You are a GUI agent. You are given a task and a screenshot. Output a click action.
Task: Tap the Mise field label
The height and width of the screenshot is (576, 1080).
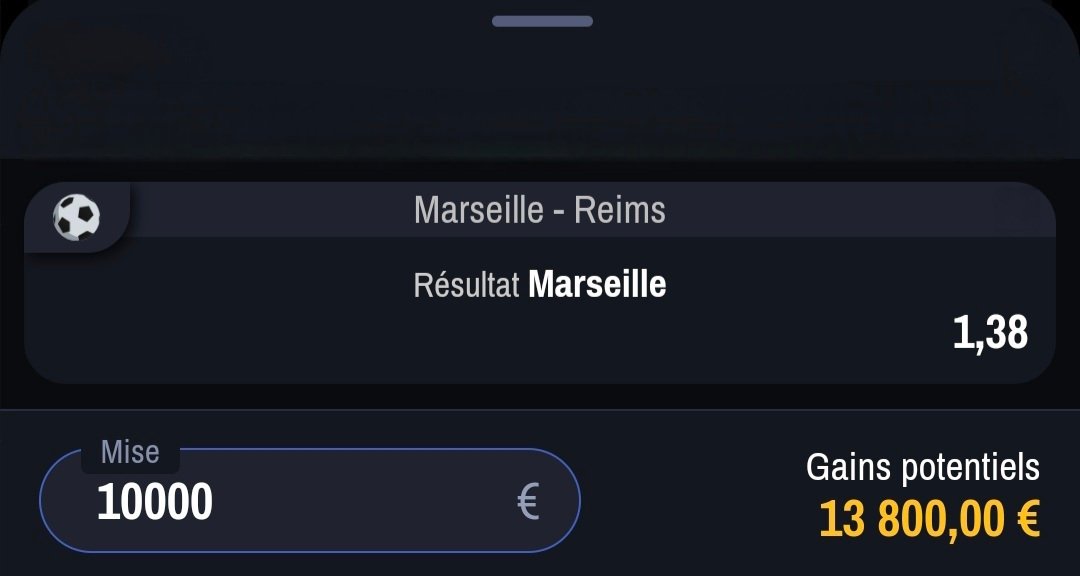click(130, 452)
